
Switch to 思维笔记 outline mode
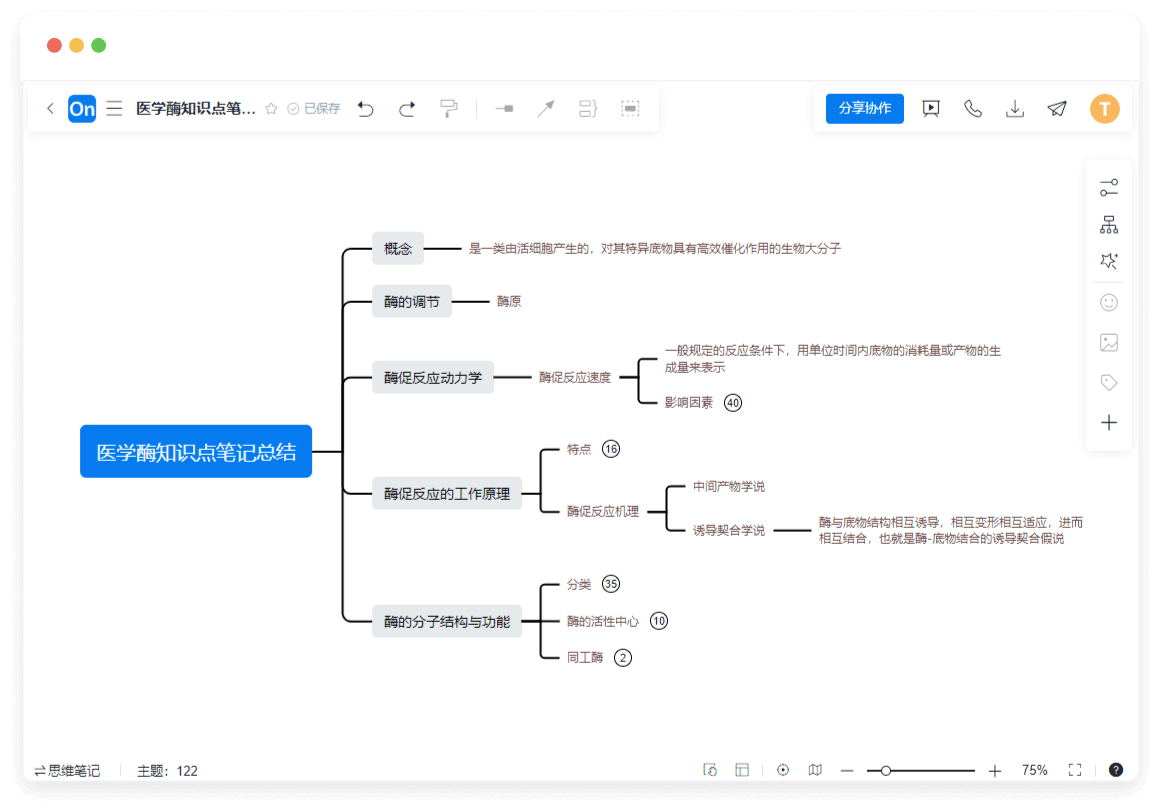pos(67,770)
